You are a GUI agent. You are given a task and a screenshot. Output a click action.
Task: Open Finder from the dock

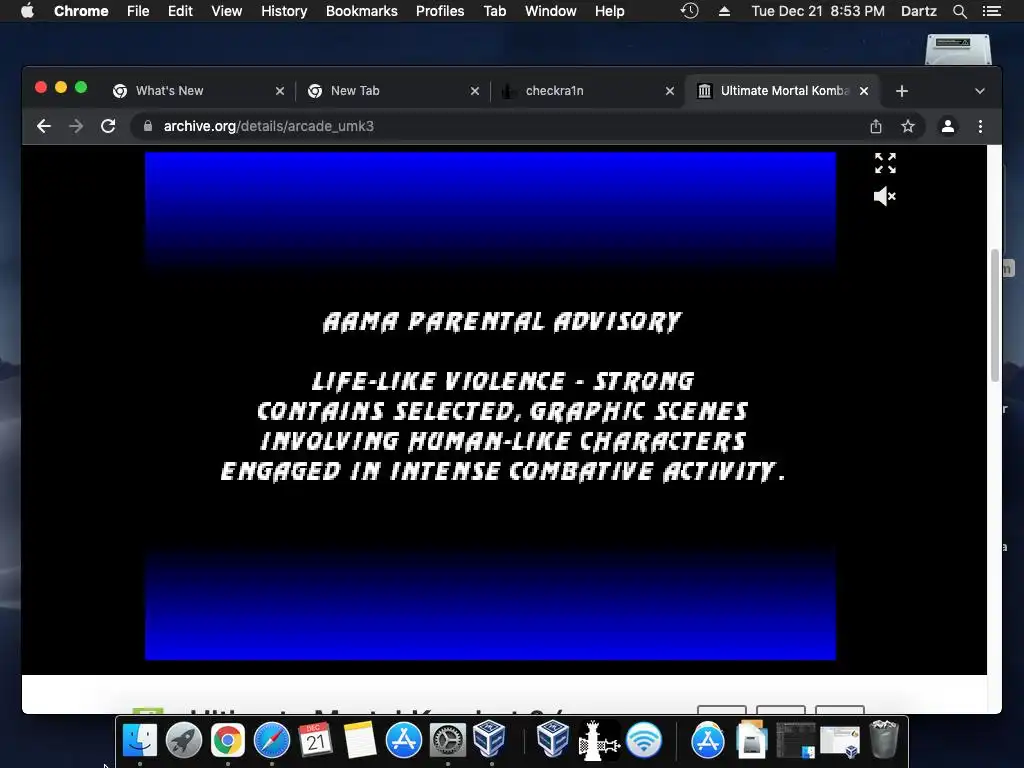coord(140,740)
